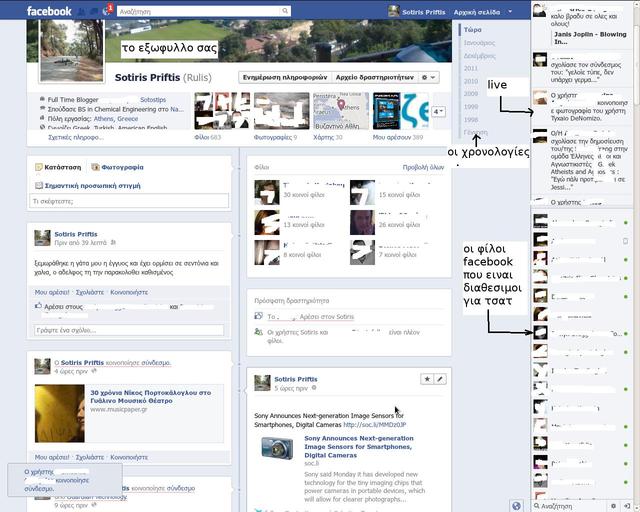This screenshot has width=640, height=512.
Task: Open the friend with 26 κοινοί φίλοι
Action: [362, 223]
